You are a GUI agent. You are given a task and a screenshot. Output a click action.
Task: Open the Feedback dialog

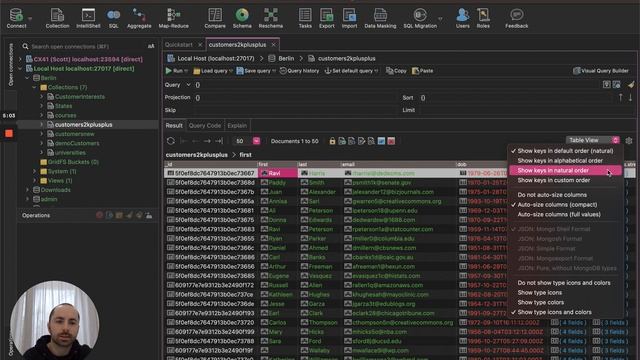517,18
